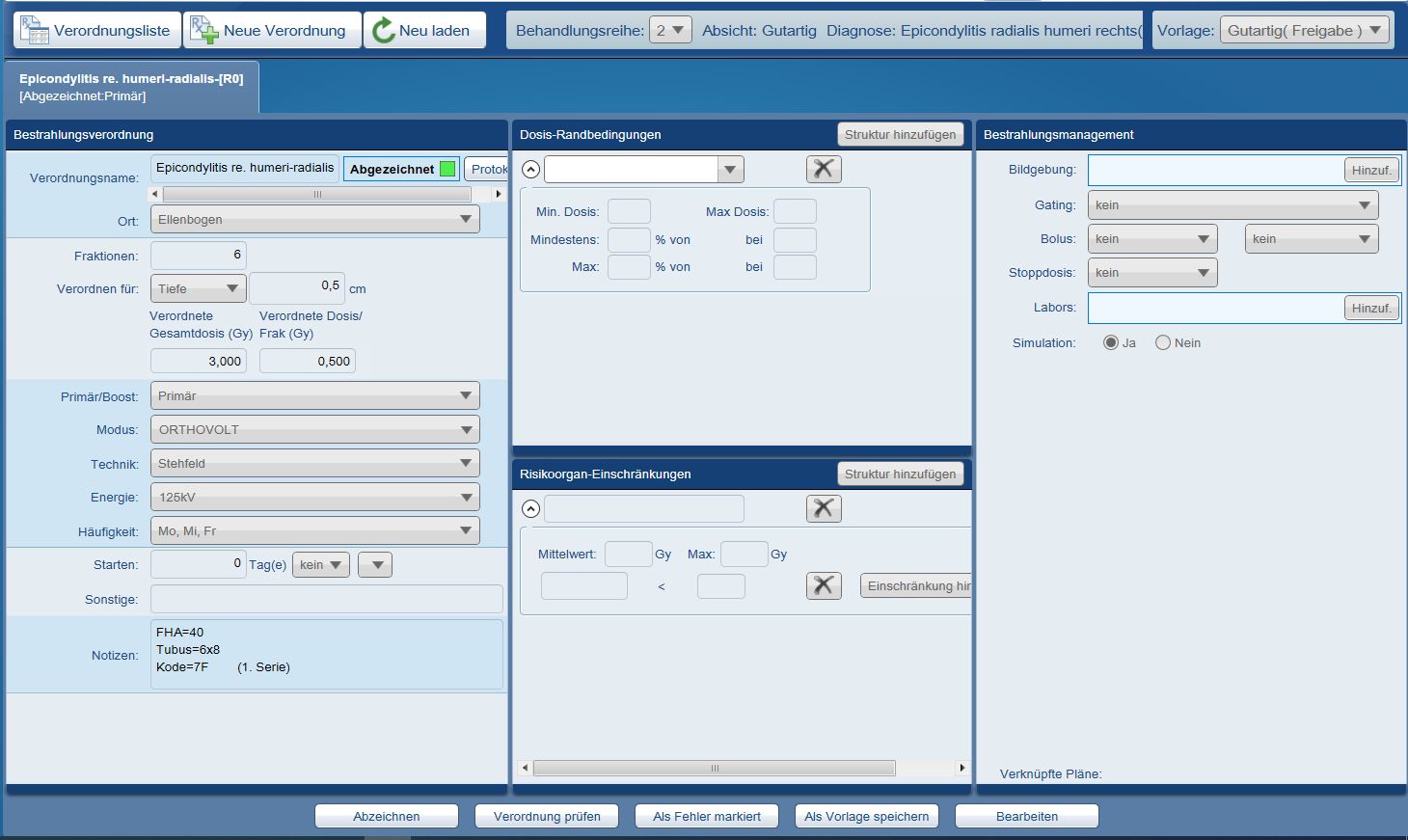Collapse the Dosis-Randbedingungen structure section
Image resolution: width=1408 pixels, height=840 pixels.
tap(530, 170)
